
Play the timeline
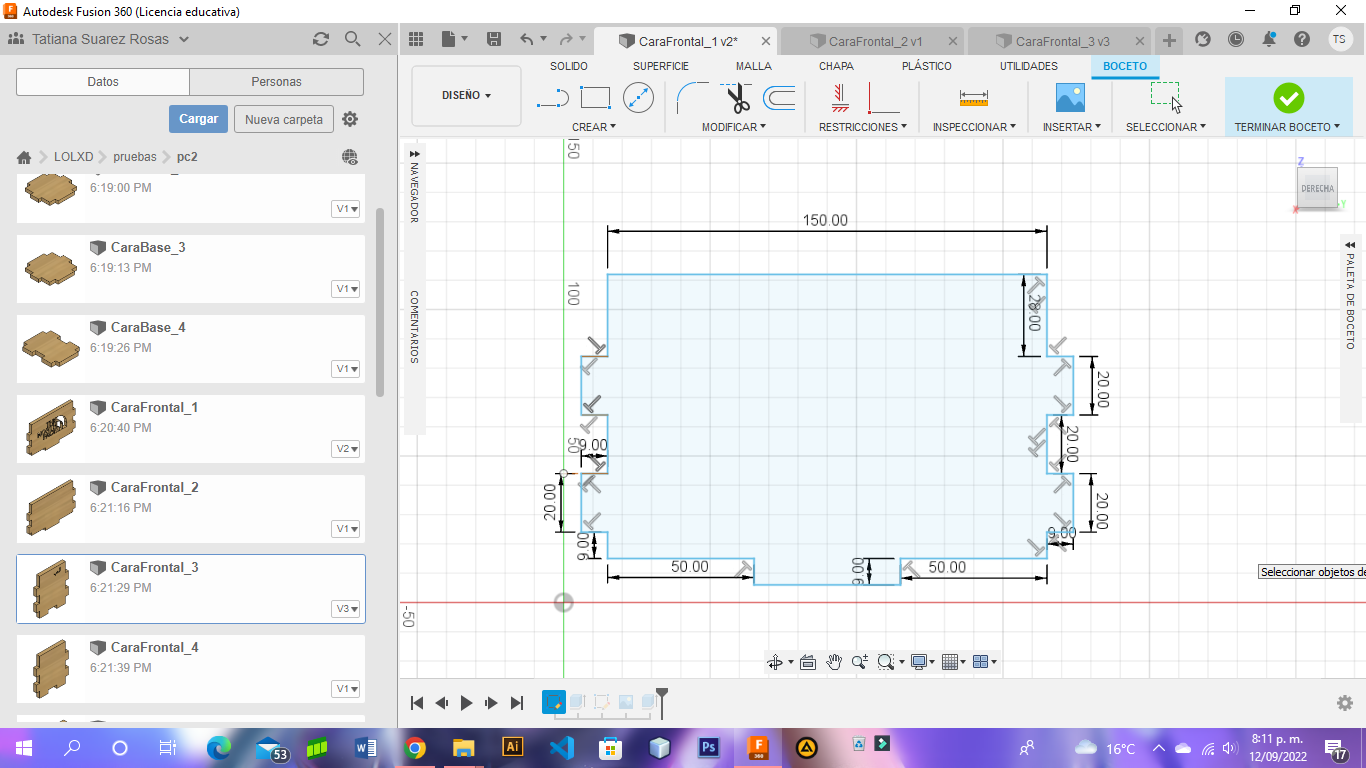tap(466, 703)
